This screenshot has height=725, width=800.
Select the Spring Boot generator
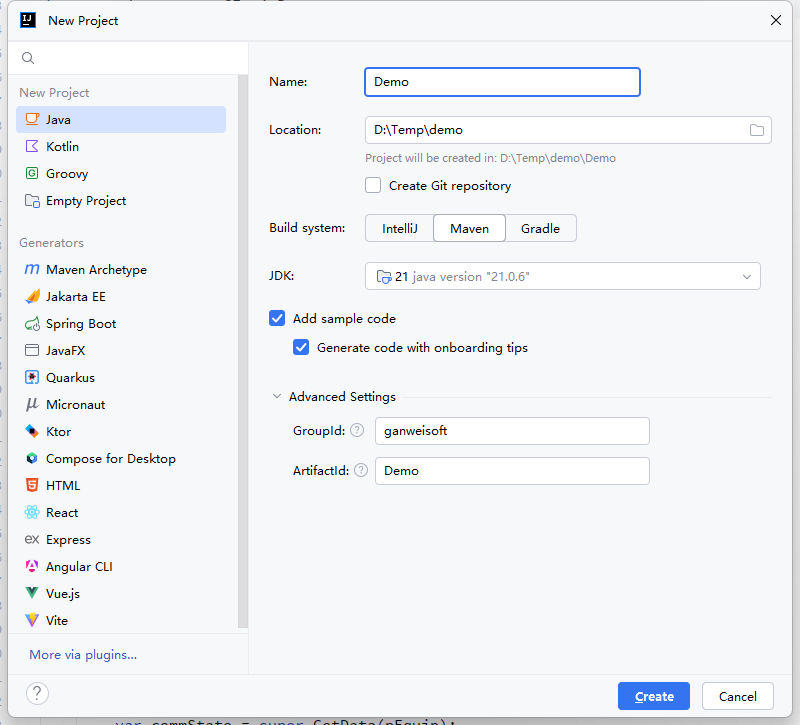80,324
